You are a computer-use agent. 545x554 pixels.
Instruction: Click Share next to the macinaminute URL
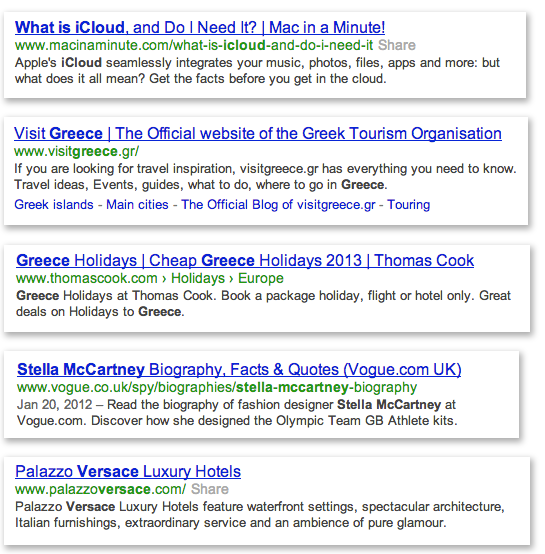pos(397,45)
